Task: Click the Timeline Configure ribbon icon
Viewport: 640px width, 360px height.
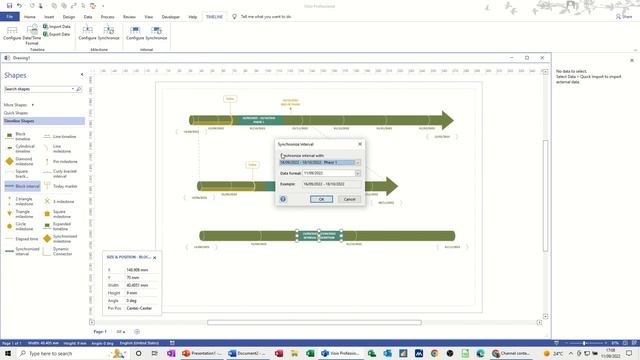Action: click(12, 33)
